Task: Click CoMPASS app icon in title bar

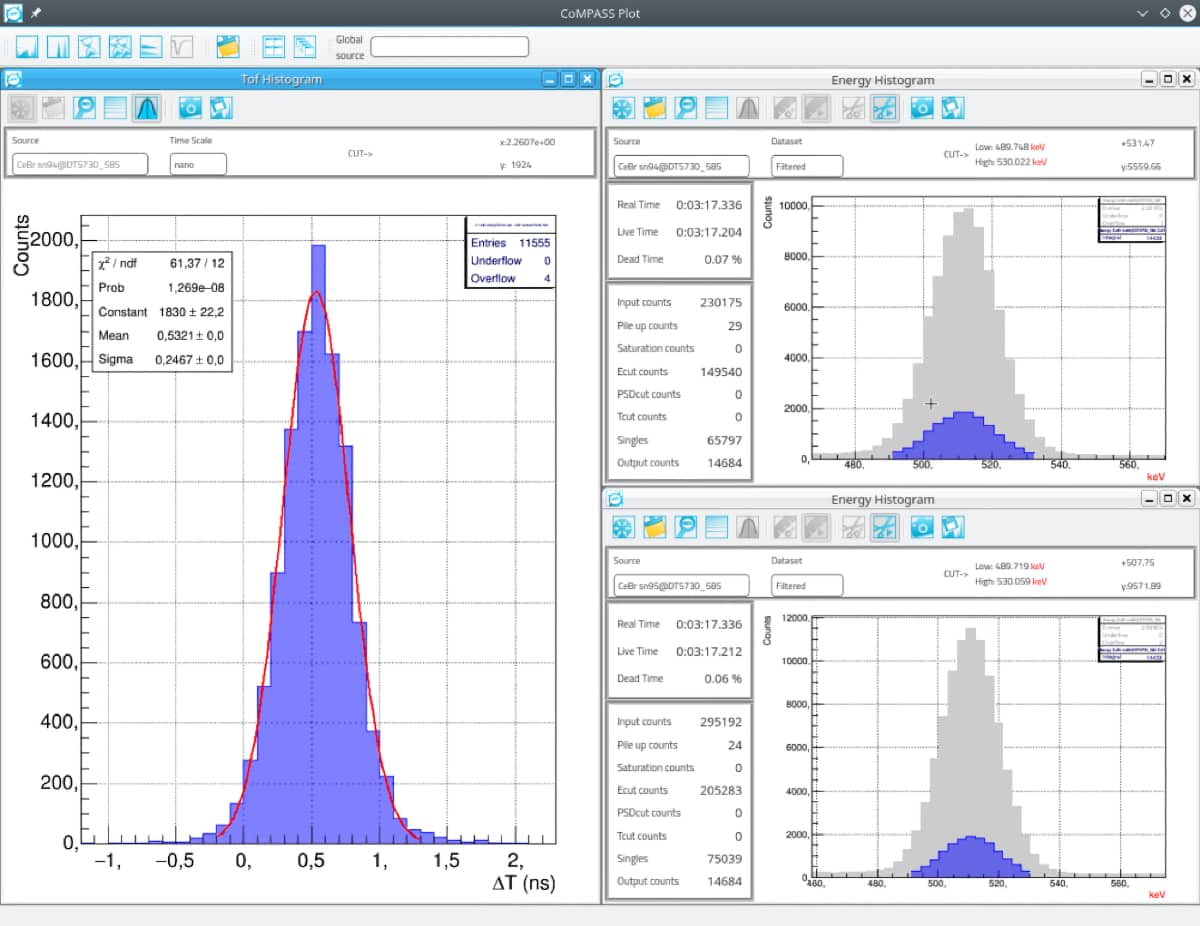Action: (13, 13)
